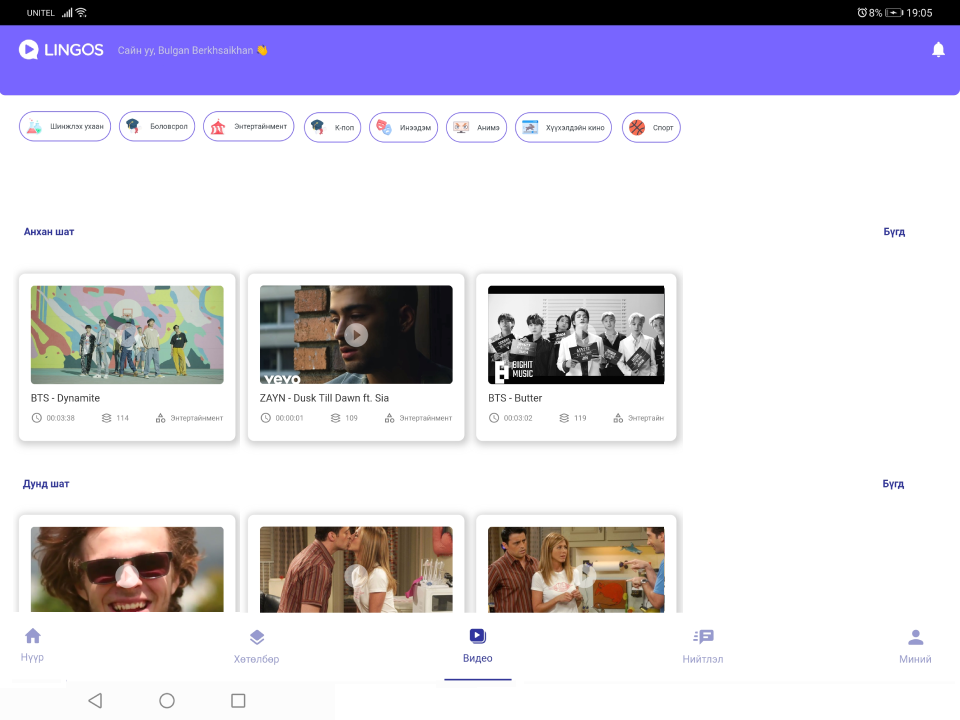The width and height of the screenshot is (960, 720).
Task: Select the Шинжлэх ухаан category chip
Action: [65, 126]
